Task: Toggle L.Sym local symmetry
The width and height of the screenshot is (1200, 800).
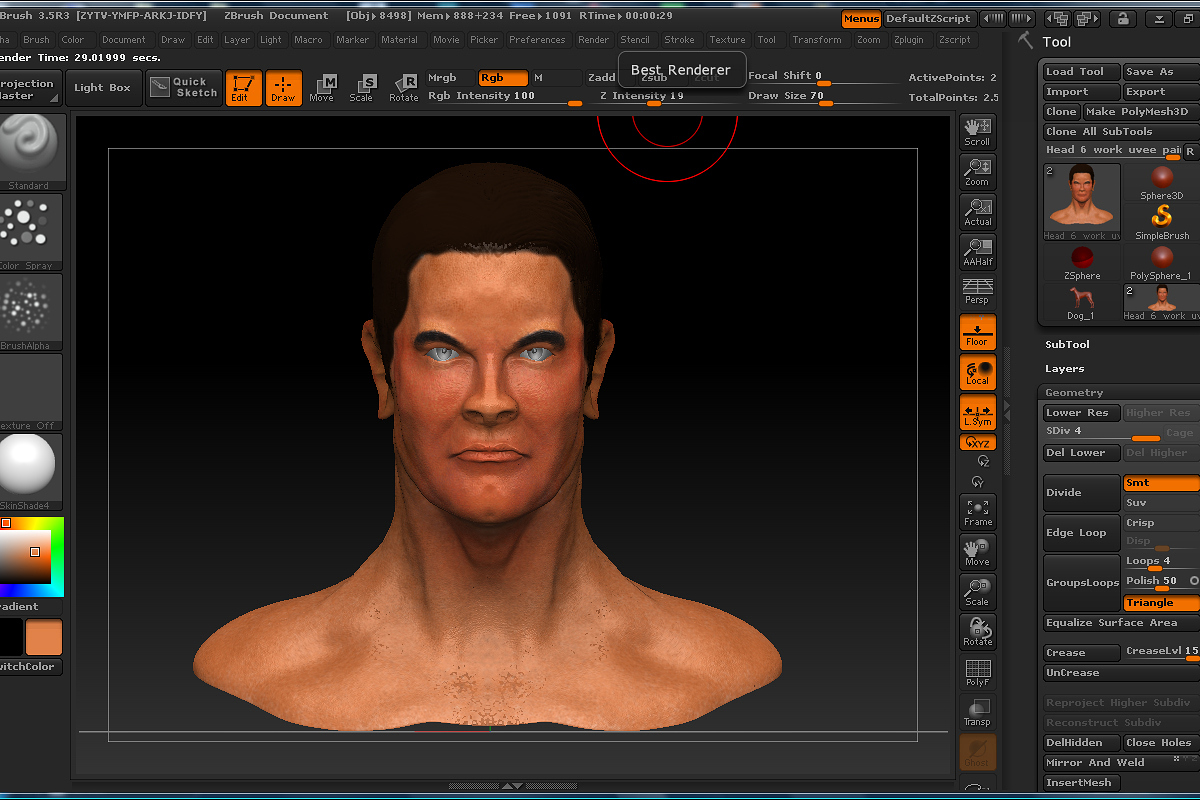Action: [x=977, y=412]
